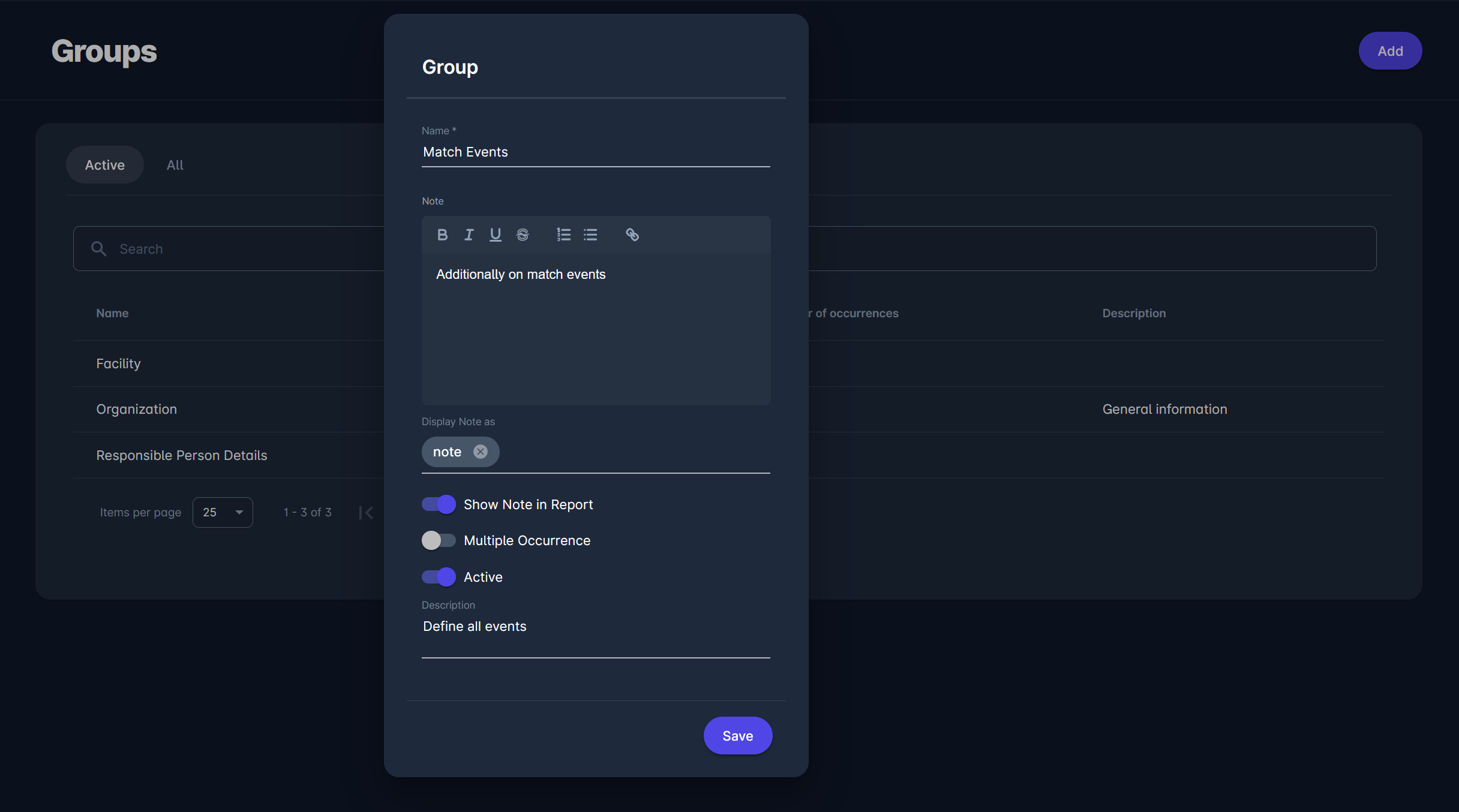Apply italic formatting to note

tap(469, 234)
